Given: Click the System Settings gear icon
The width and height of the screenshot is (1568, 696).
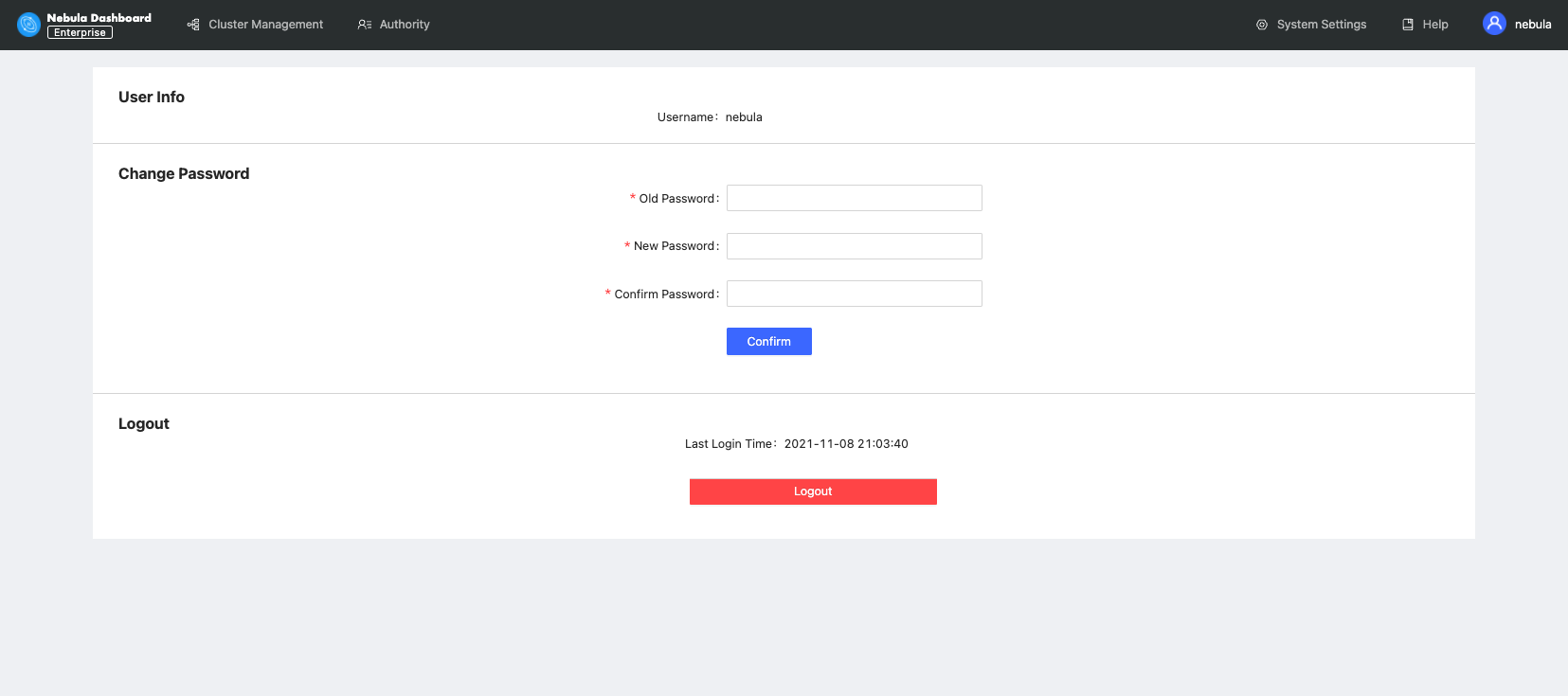Looking at the screenshot, I should click(x=1261, y=25).
